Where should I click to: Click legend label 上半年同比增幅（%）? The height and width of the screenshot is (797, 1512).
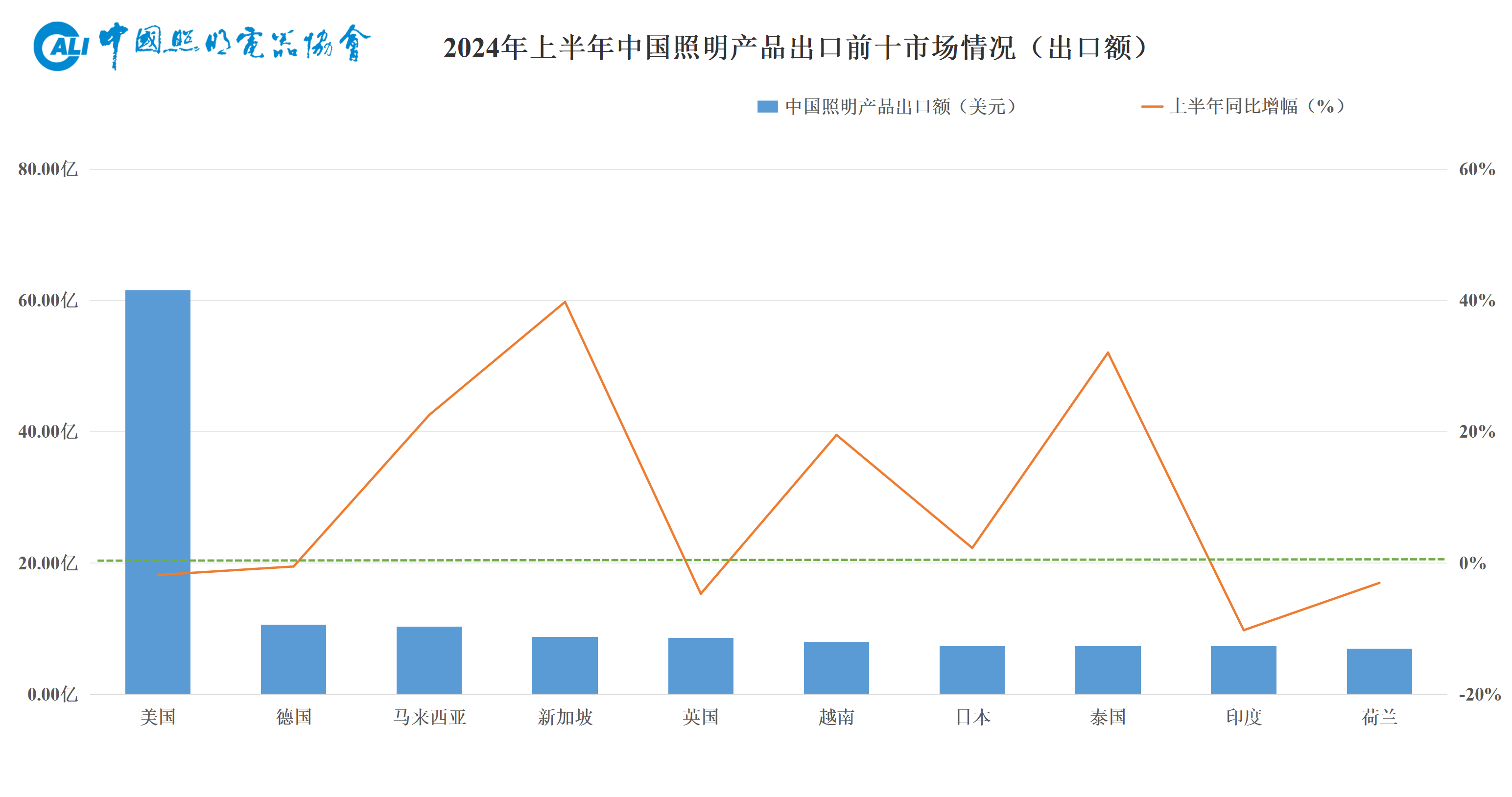1260,106
